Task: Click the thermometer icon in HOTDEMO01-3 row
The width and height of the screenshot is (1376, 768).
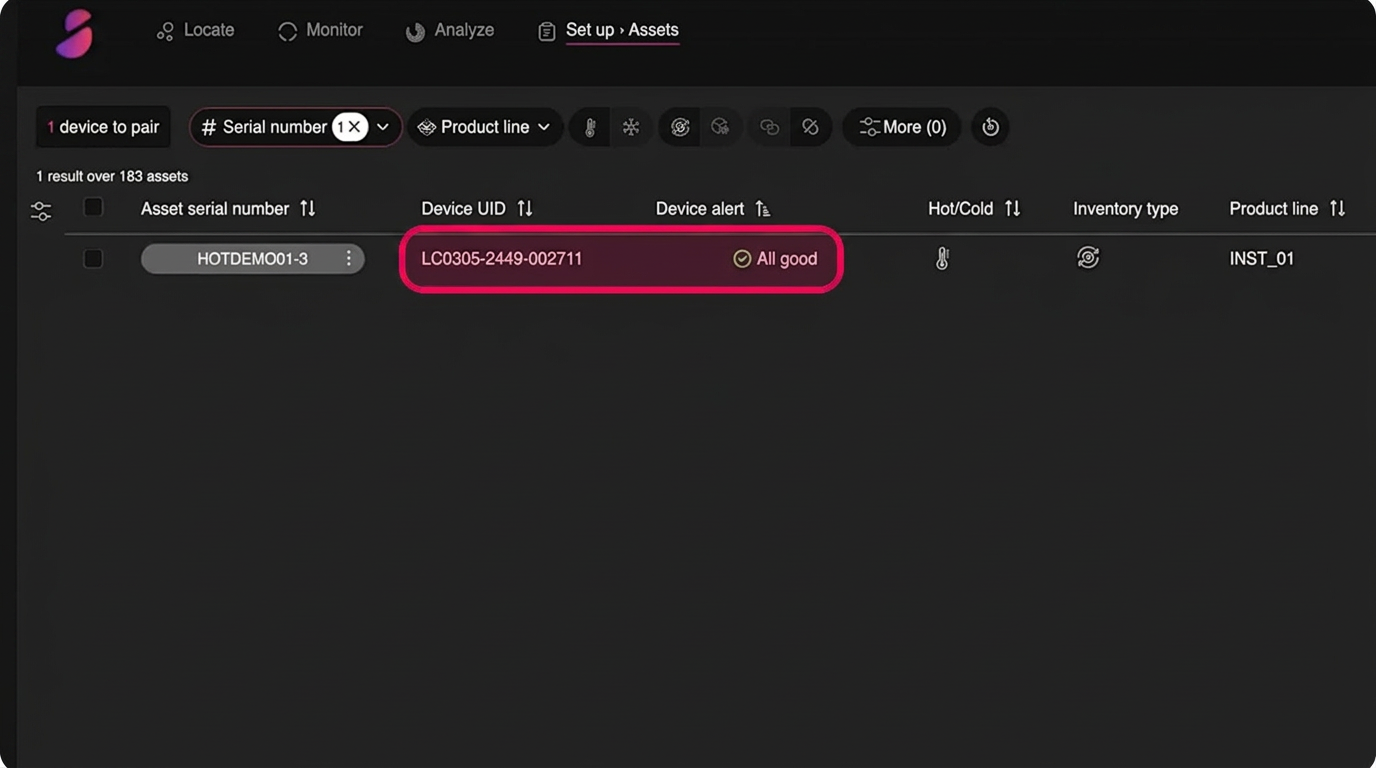Action: pyautogui.click(x=942, y=258)
